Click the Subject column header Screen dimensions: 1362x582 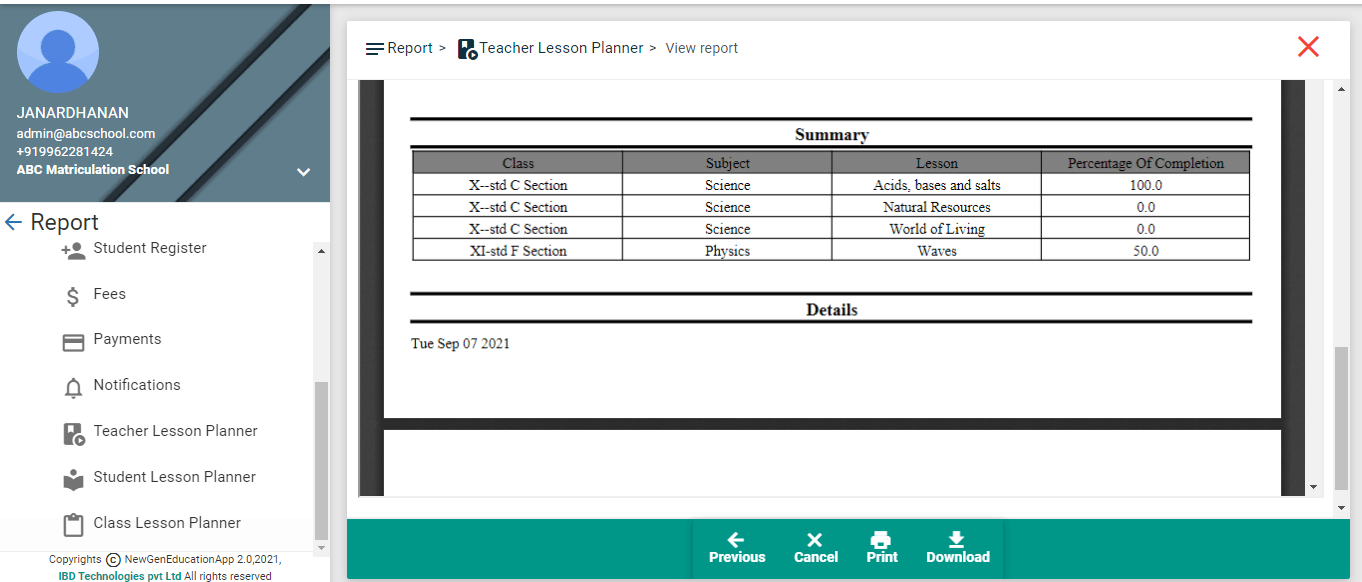727,163
